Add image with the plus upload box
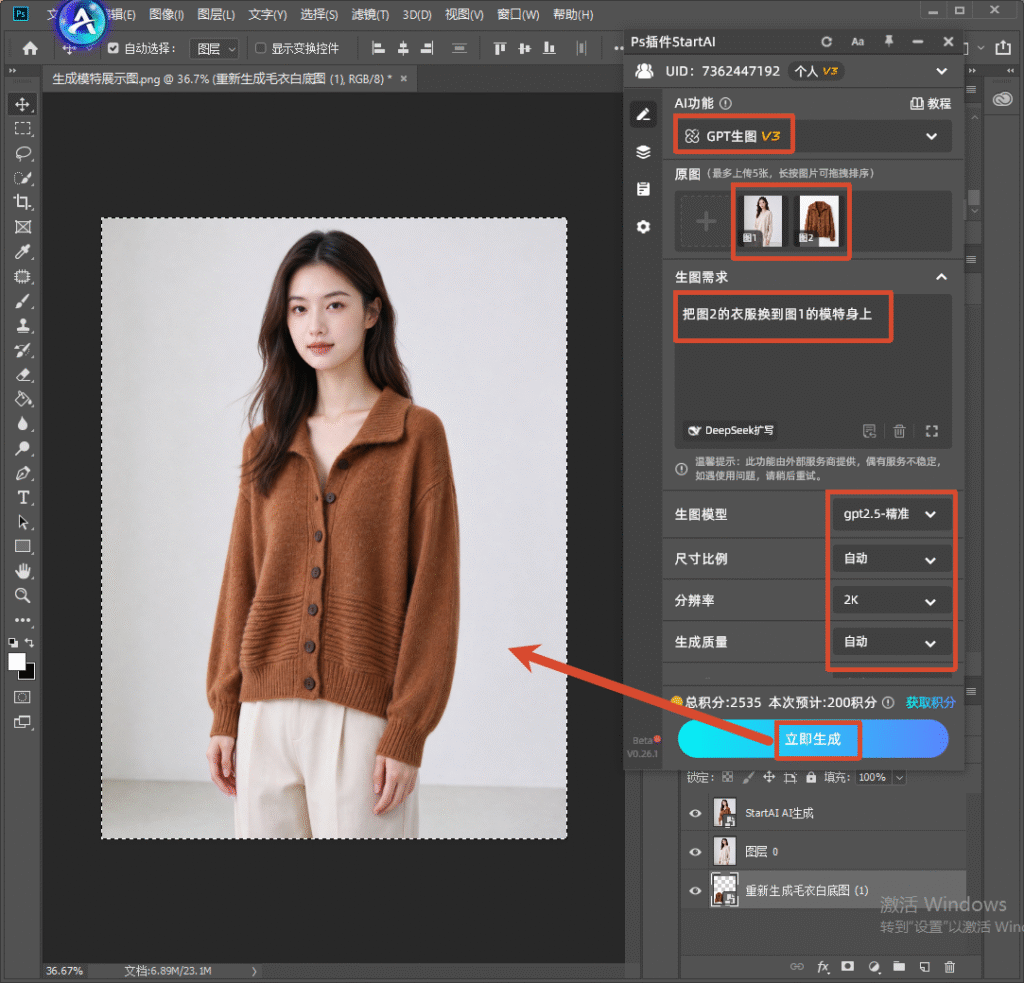Image resolution: width=1024 pixels, height=983 pixels. click(x=705, y=221)
